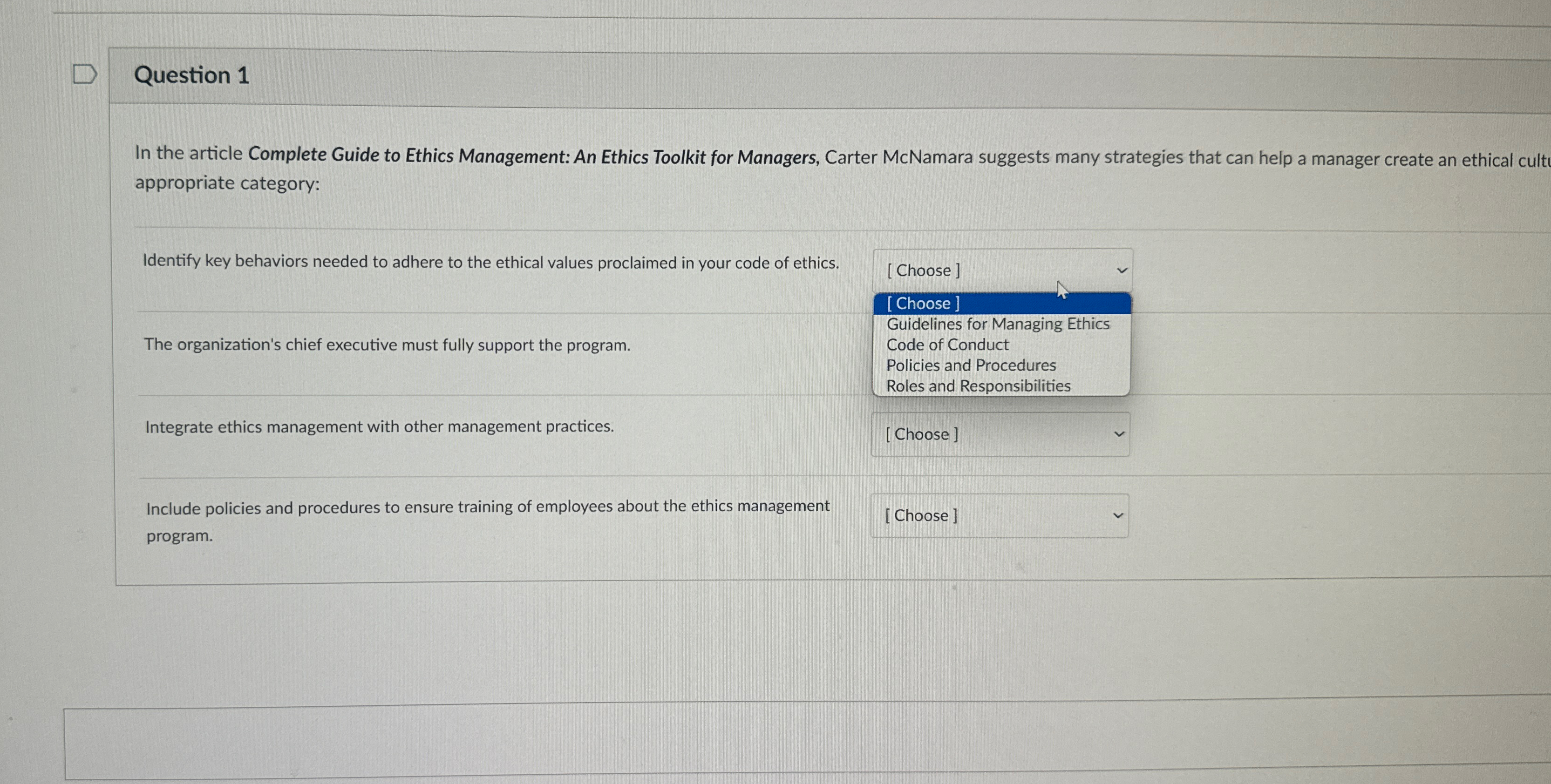Pick Roles and Responsibilities option
This screenshot has width=1551, height=784.
pyautogui.click(x=978, y=385)
